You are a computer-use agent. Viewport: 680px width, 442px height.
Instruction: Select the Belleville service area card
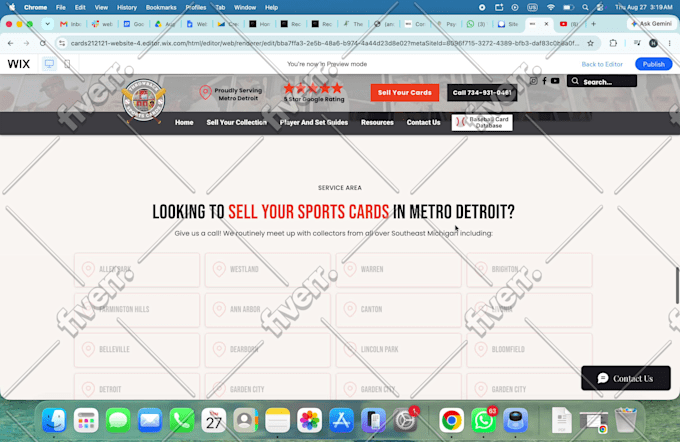137,350
